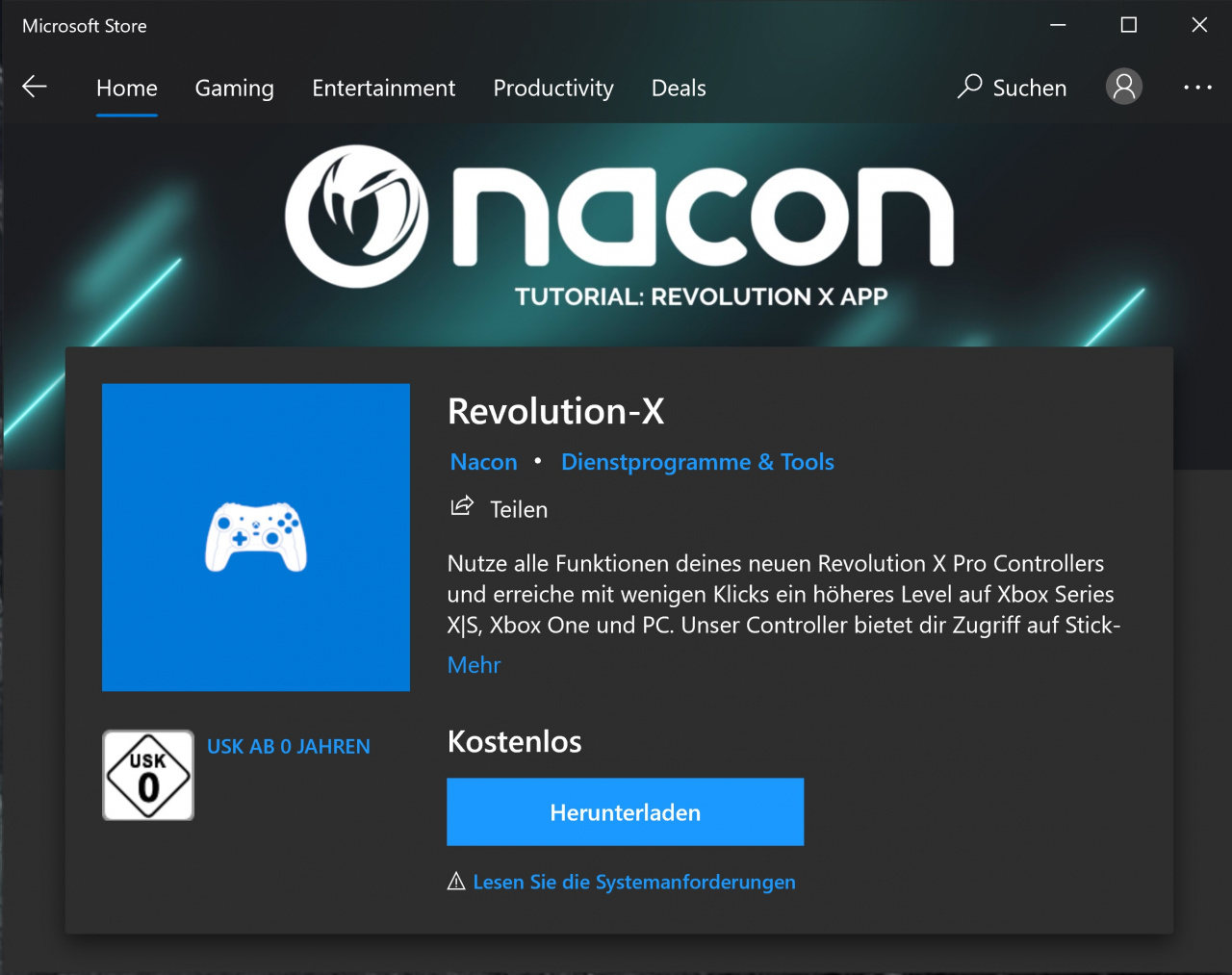Open the user account avatar
Screen dimensions: 1232x975
coord(1124,87)
